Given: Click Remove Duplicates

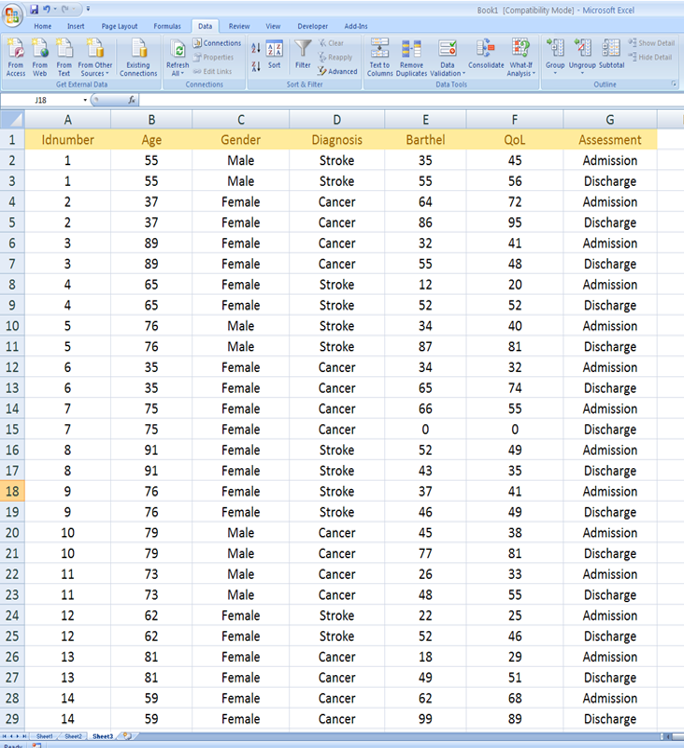Looking at the screenshot, I should pyautogui.click(x=412, y=56).
